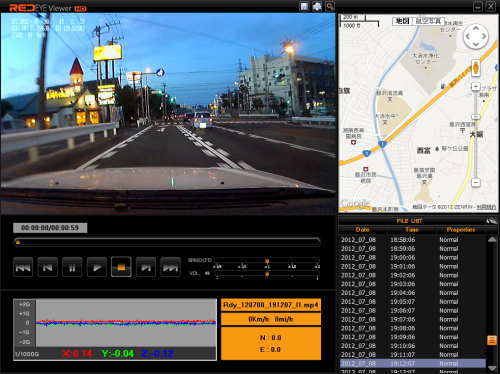Sort the file list by Properties column
This screenshot has height=374, width=500.
click(x=461, y=230)
